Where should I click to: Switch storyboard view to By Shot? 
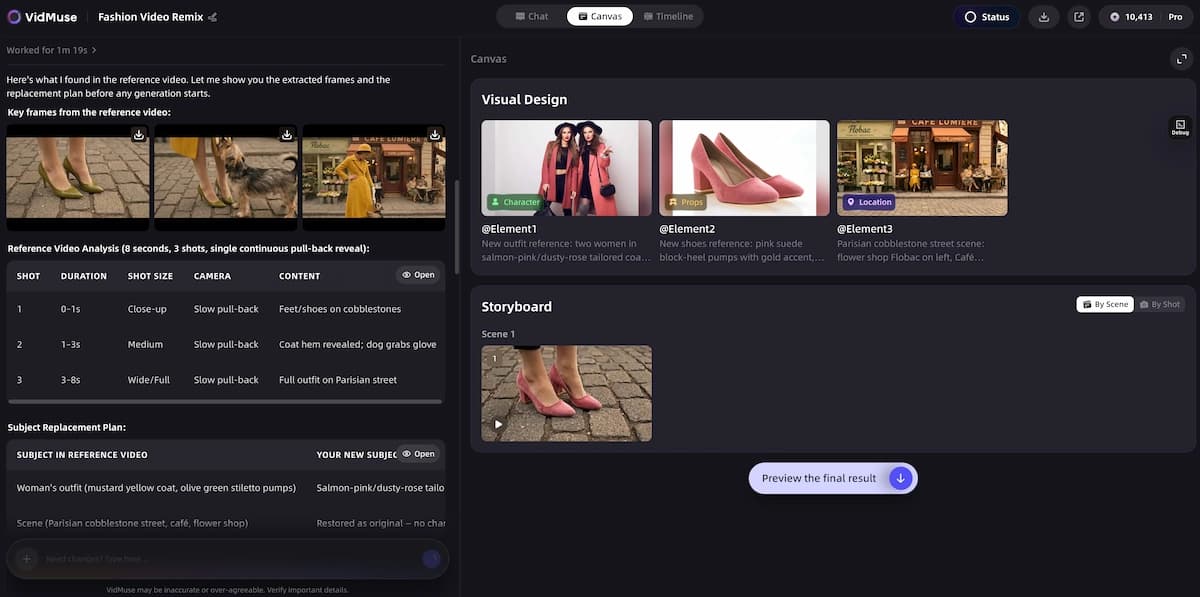[x=1160, y=304]
